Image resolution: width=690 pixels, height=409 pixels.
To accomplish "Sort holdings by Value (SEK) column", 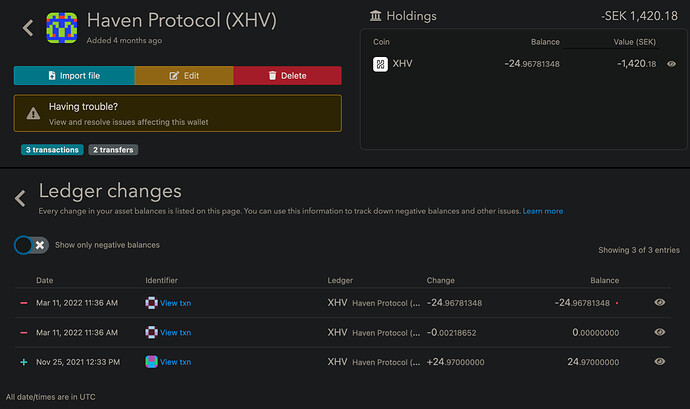I will [635, 42].
